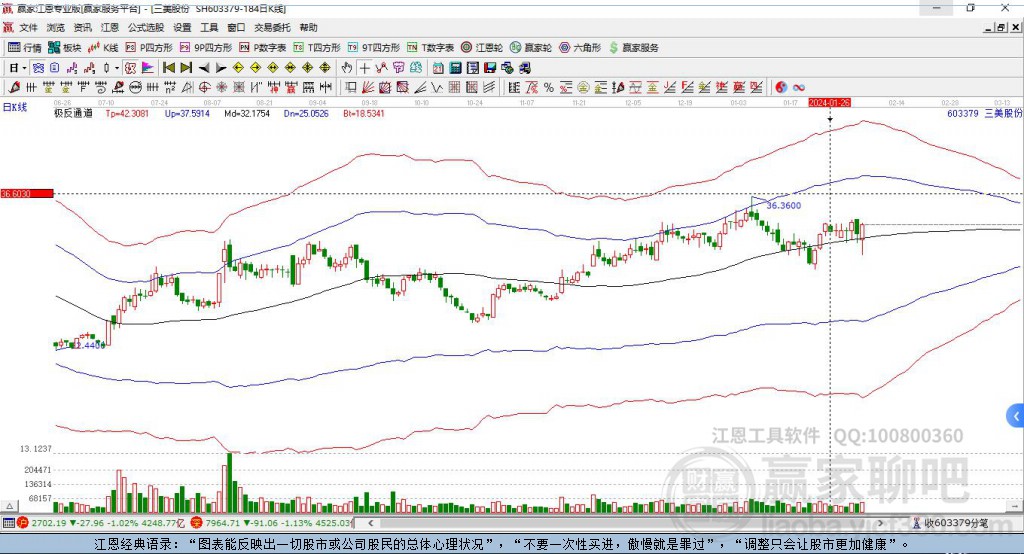The image size is (1024, 554).
Task: Open the P四方形 Gann square tool
Action: click(x=149, y=48)
